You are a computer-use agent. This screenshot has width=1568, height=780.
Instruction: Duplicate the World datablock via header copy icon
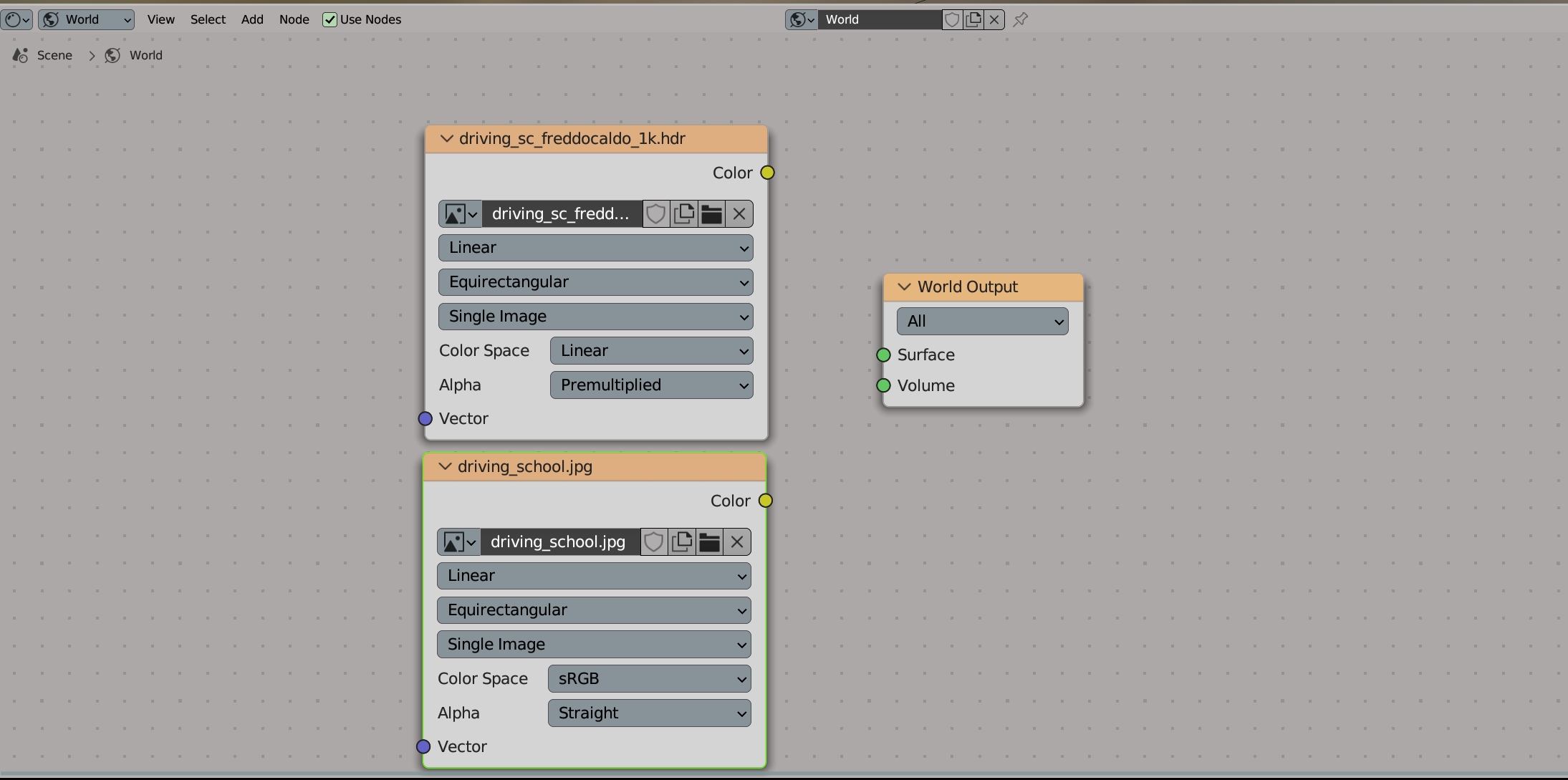click(x=973, y=19)
